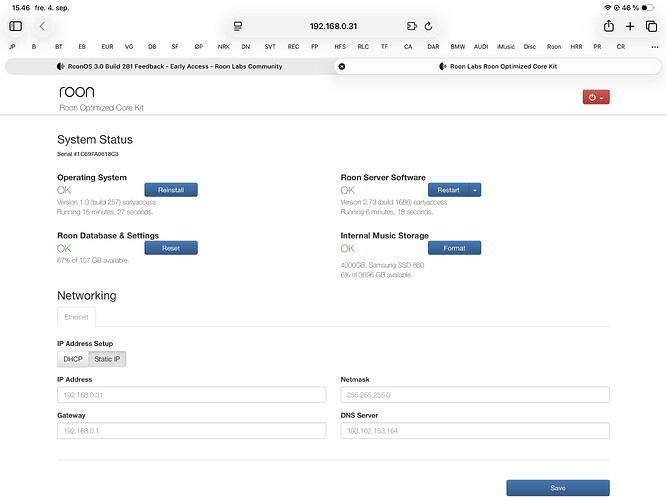Click the Gateway field
The image size is (666, 500).
[x=192, y=431]
